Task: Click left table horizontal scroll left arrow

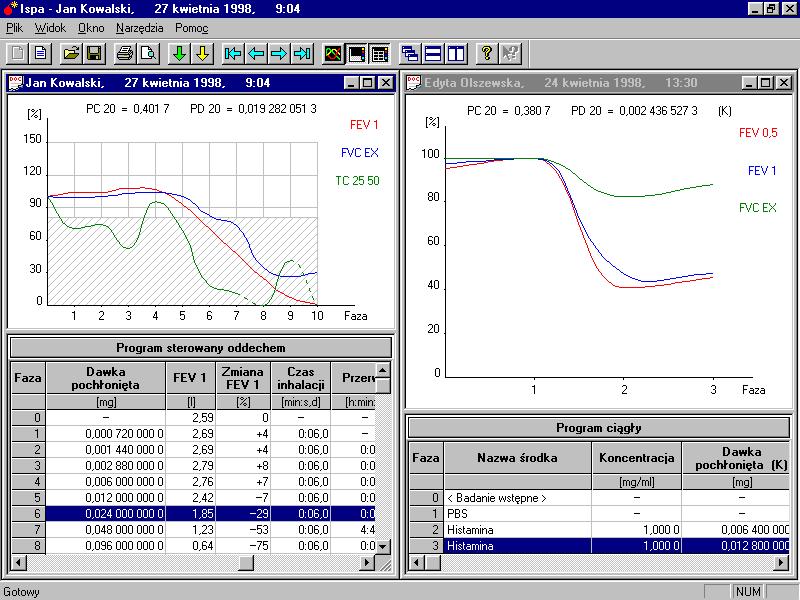Action: [18, 563]
